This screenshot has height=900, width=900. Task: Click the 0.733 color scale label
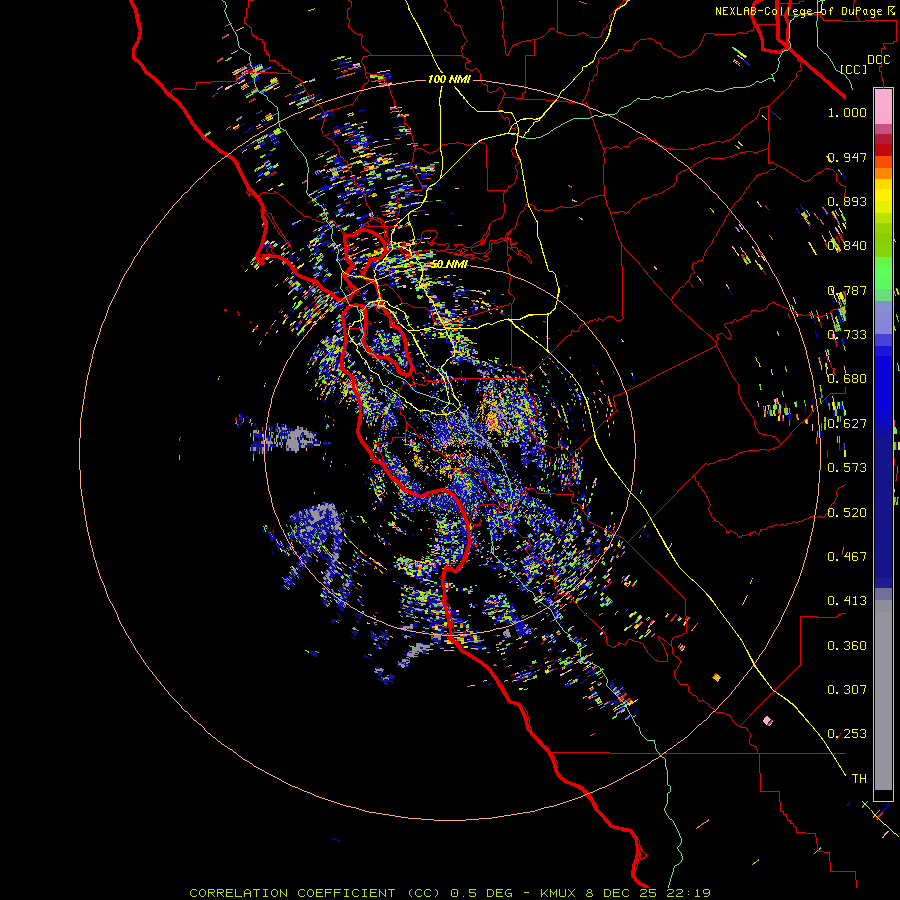tap(847, 334)
